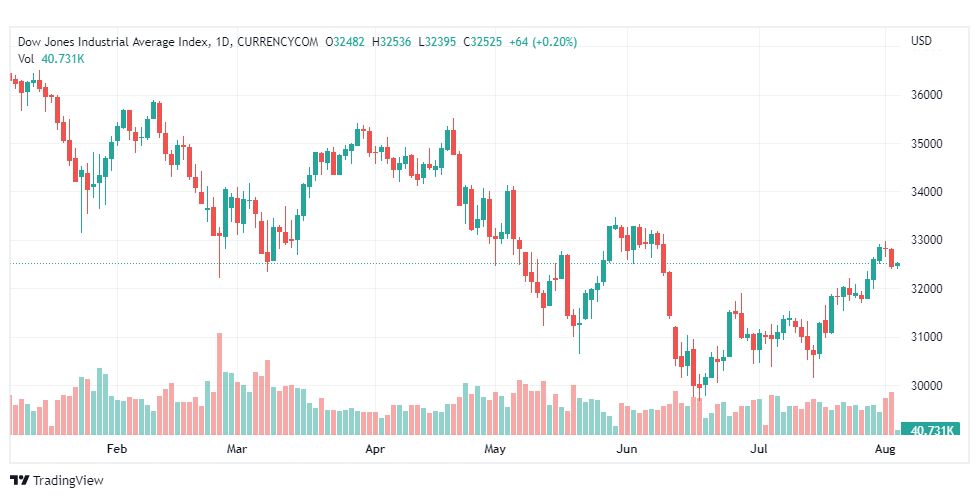Viewport: 979px width, 498px height.
Task: Open the USD currency selector
Action: [x=921, y=41]
